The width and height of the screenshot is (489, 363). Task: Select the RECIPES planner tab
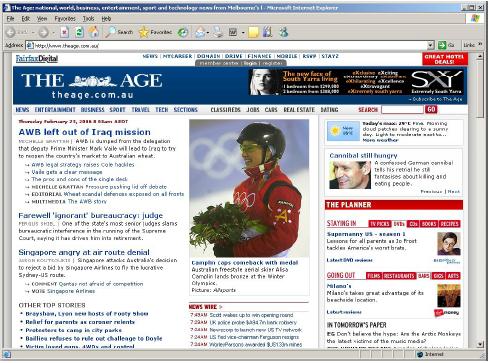click(x=449, y=224)
